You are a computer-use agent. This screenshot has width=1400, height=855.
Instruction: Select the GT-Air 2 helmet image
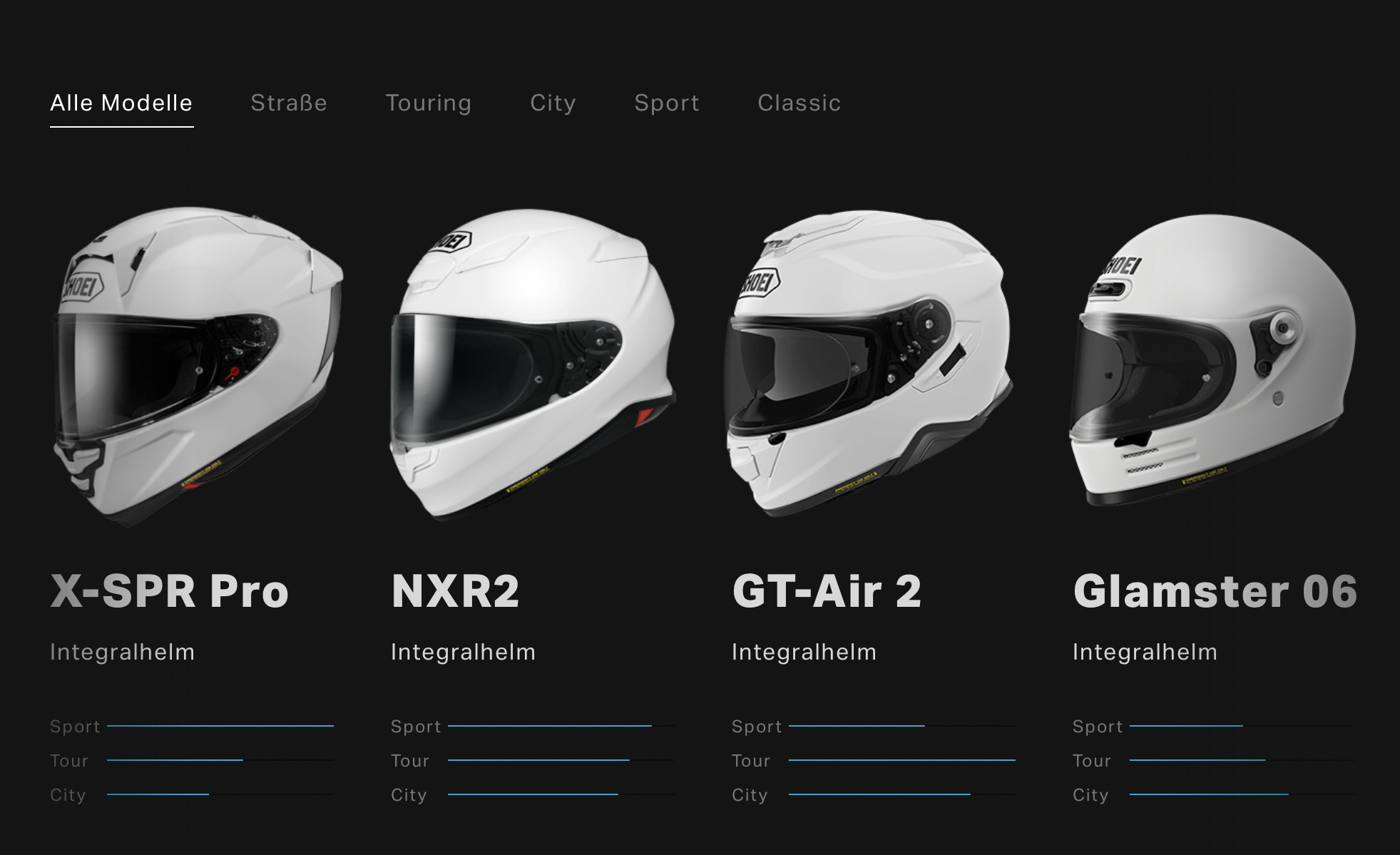(x=869, y=363)
